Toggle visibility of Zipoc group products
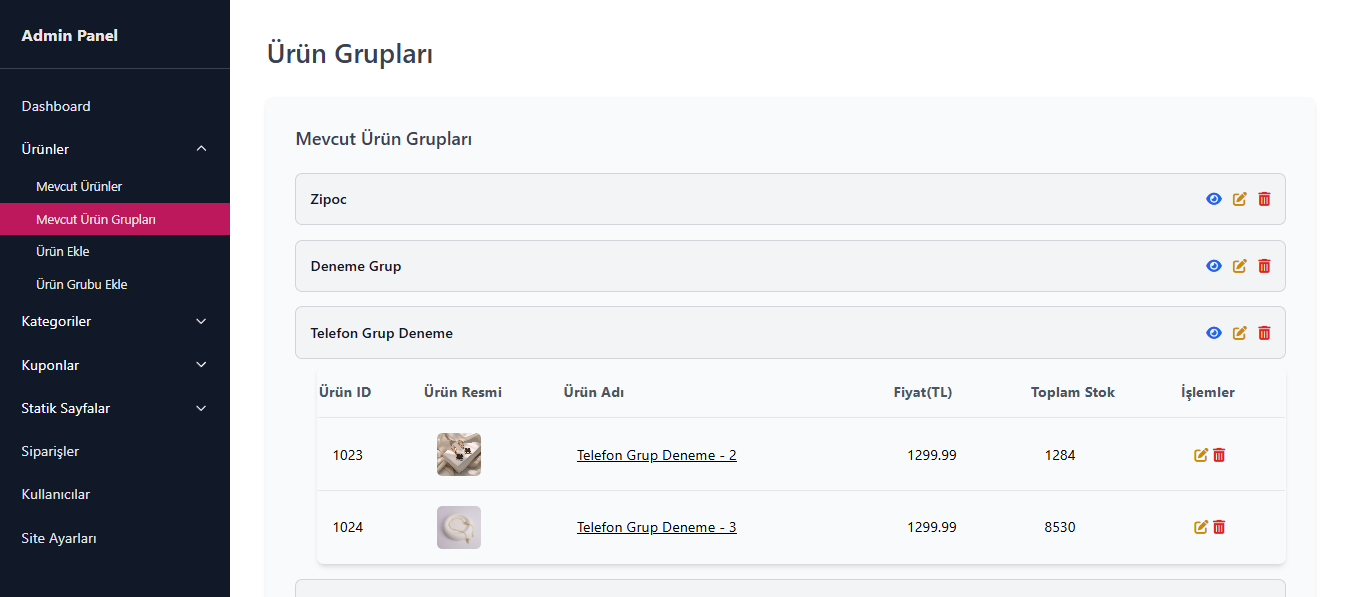 [1214, 199]
